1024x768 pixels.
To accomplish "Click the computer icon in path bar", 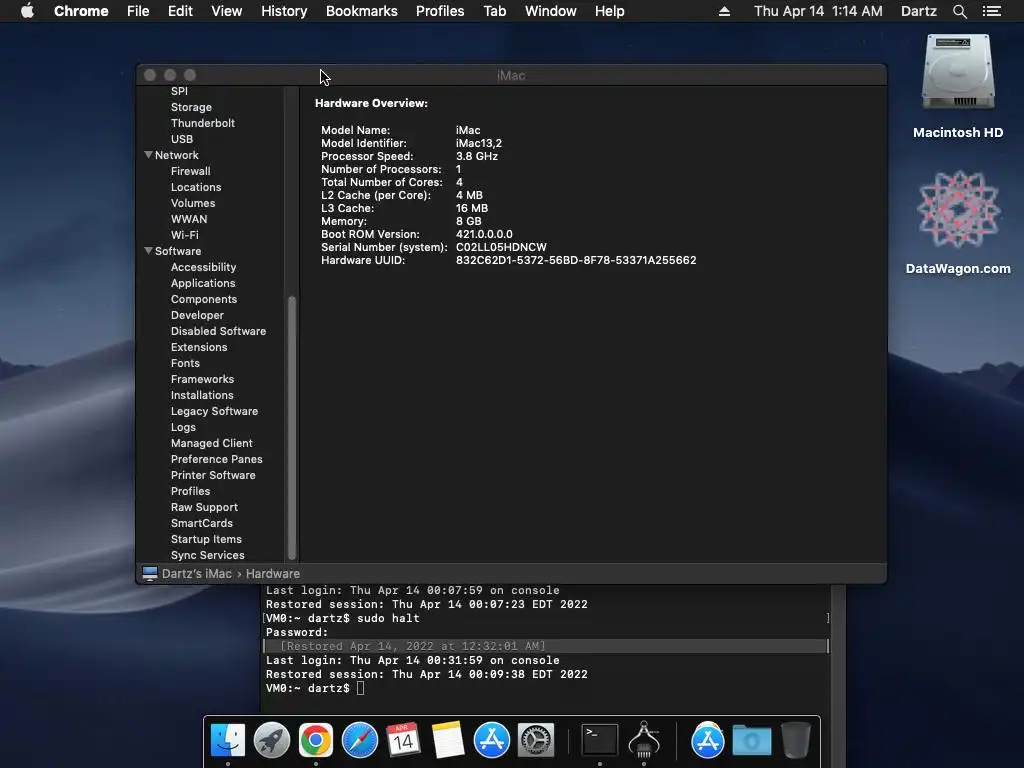I will point(150,573).
